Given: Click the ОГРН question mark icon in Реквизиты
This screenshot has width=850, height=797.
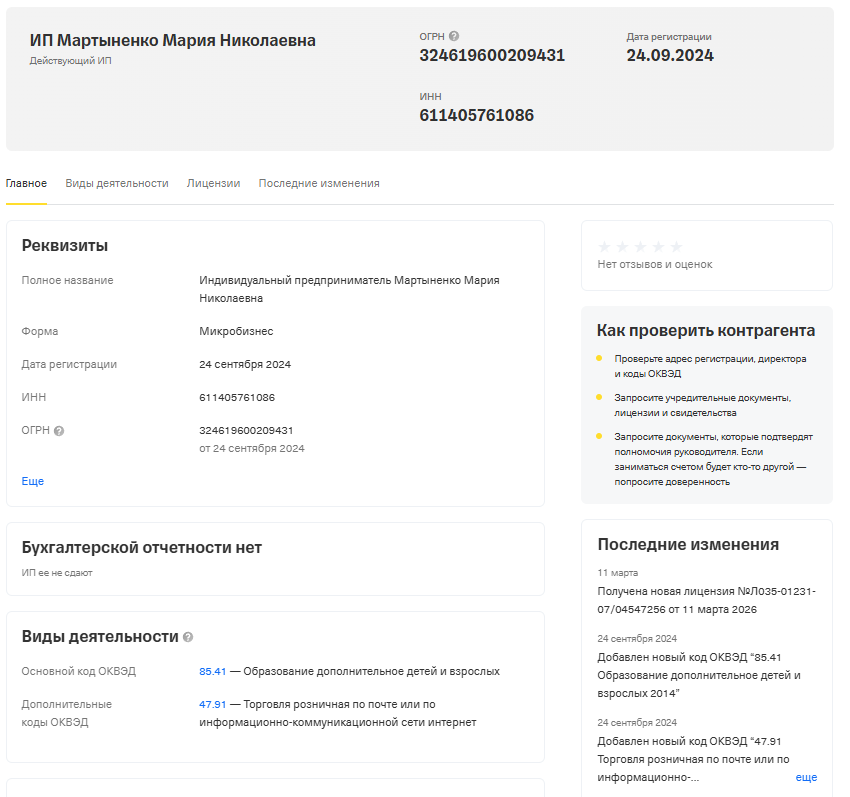Looking at the screenshot, I should 59,431.
